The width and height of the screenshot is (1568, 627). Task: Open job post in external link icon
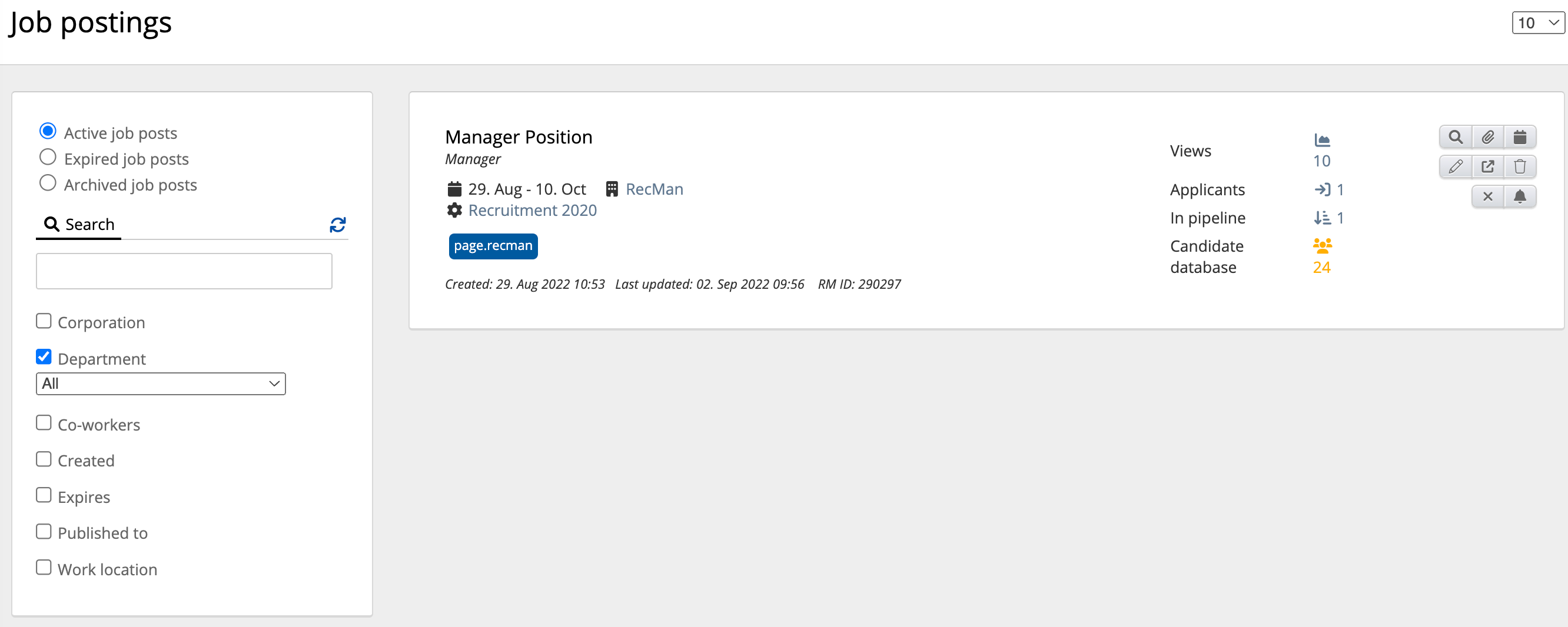click(1487, 166)
